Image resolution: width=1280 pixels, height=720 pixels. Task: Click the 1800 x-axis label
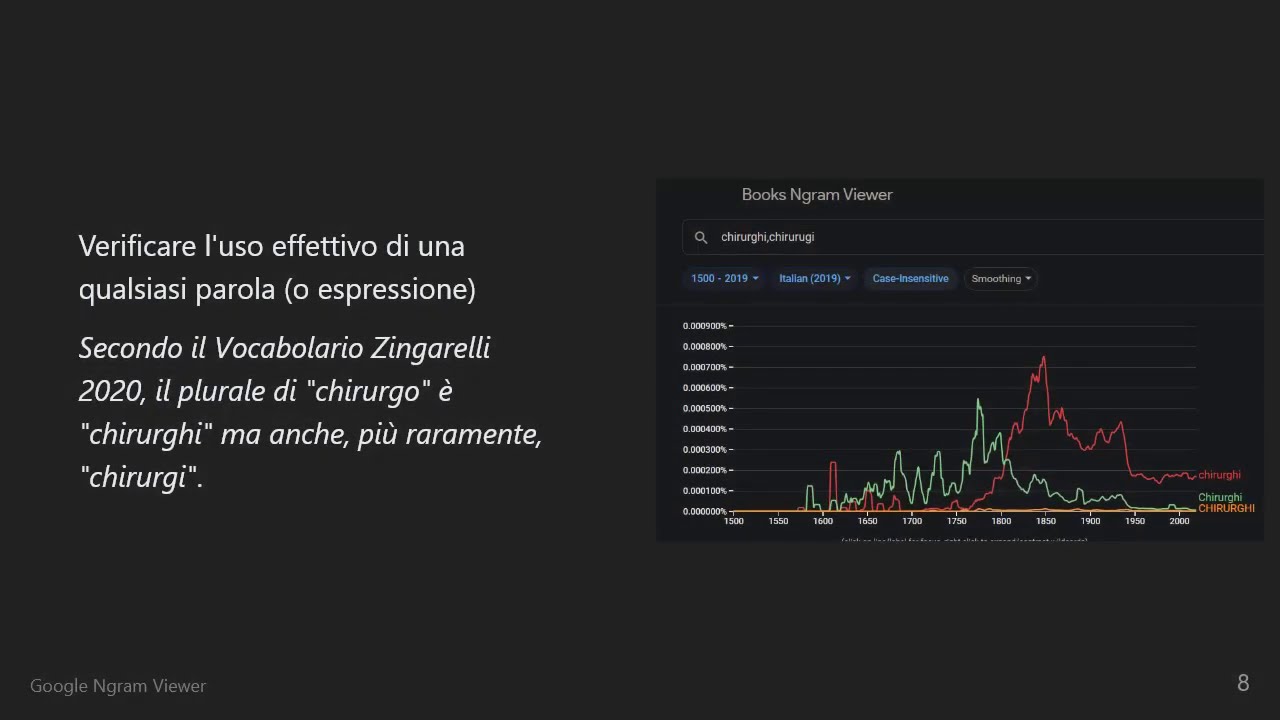click(1001, 521)
